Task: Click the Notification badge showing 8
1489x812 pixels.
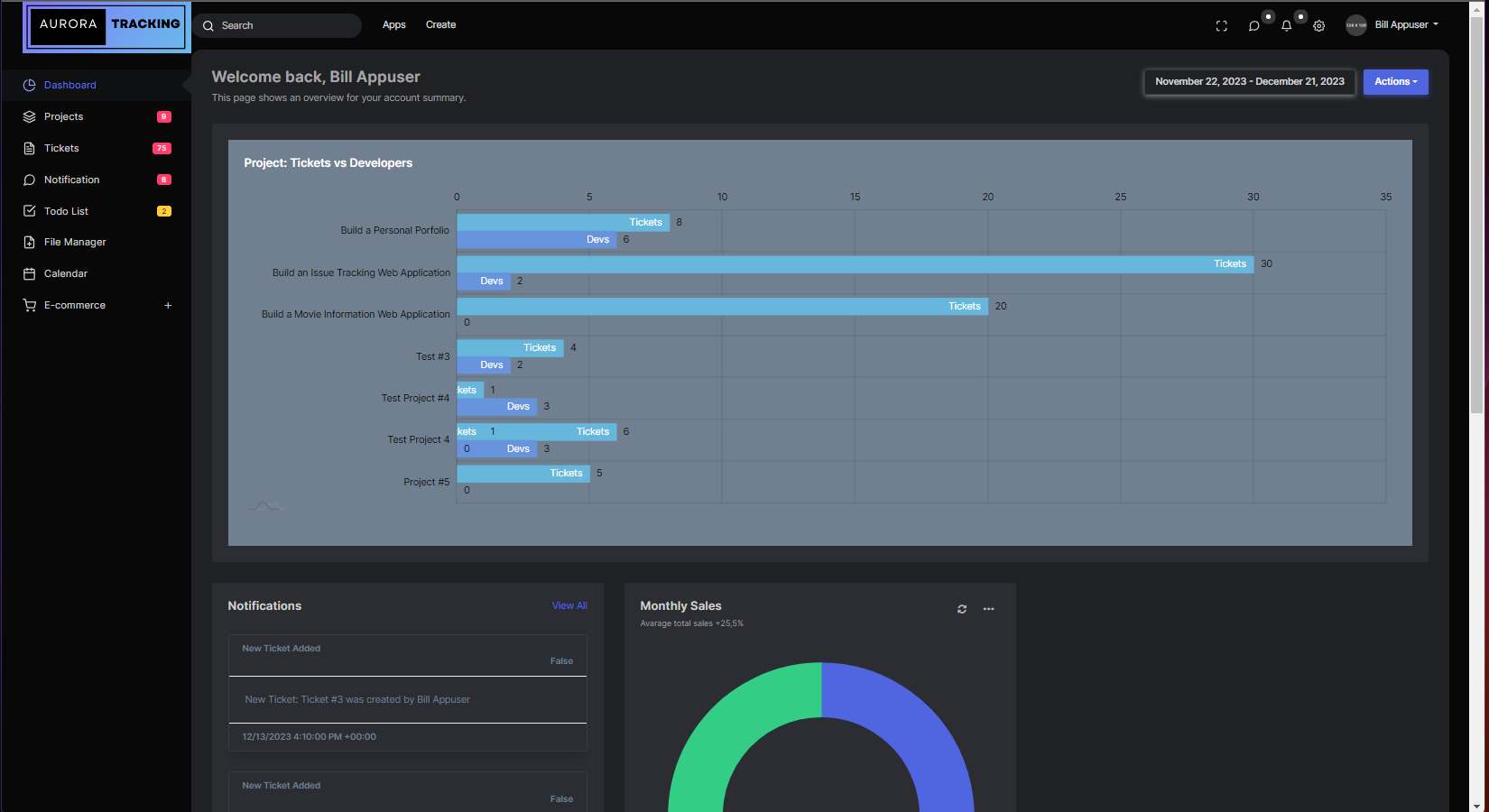Action: (164, 180)
